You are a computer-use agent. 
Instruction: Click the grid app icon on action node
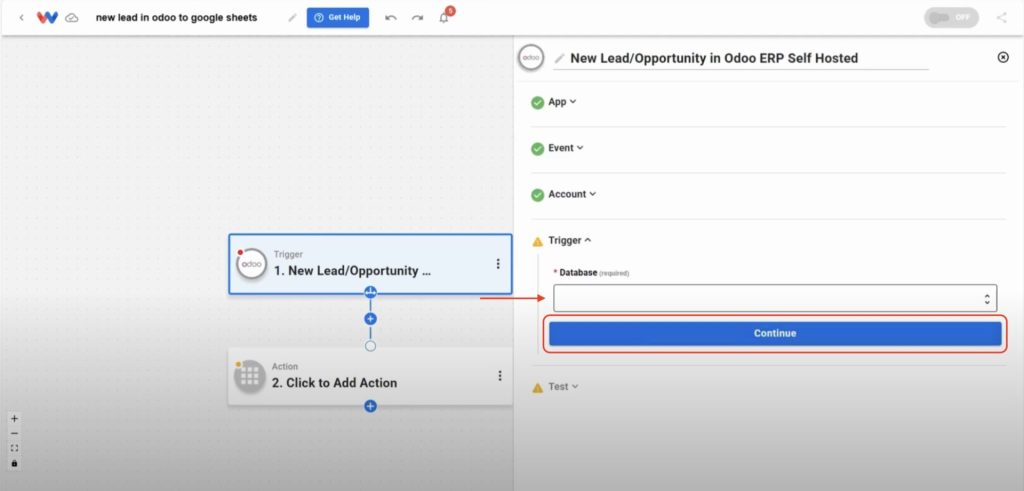point(251,376)
